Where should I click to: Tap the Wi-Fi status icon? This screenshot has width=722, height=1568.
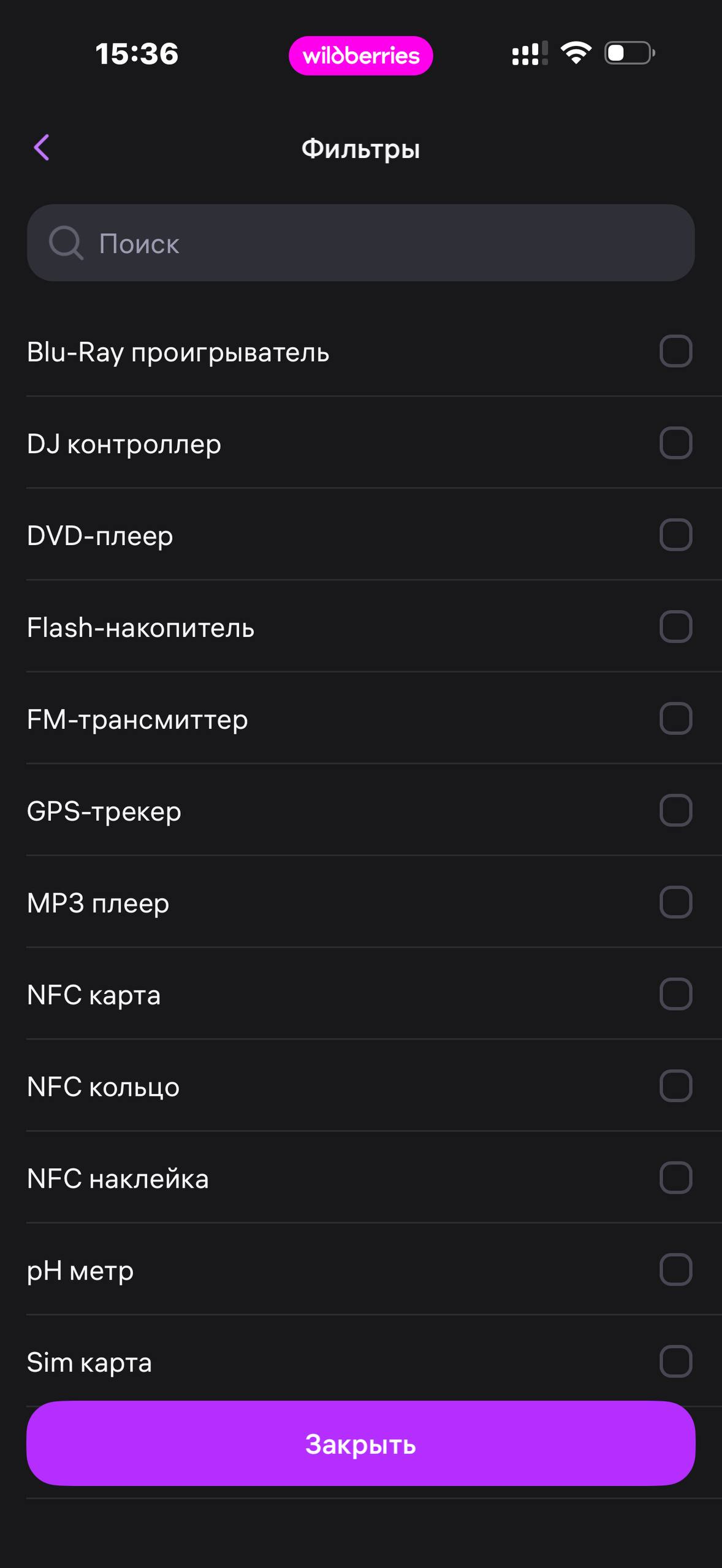click(x=576, y=53)
